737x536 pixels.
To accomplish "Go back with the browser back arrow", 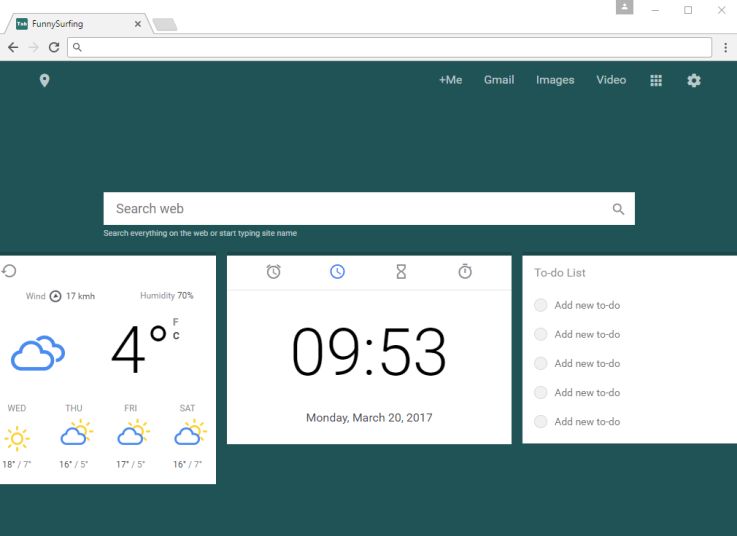I will tap(13, 47).
